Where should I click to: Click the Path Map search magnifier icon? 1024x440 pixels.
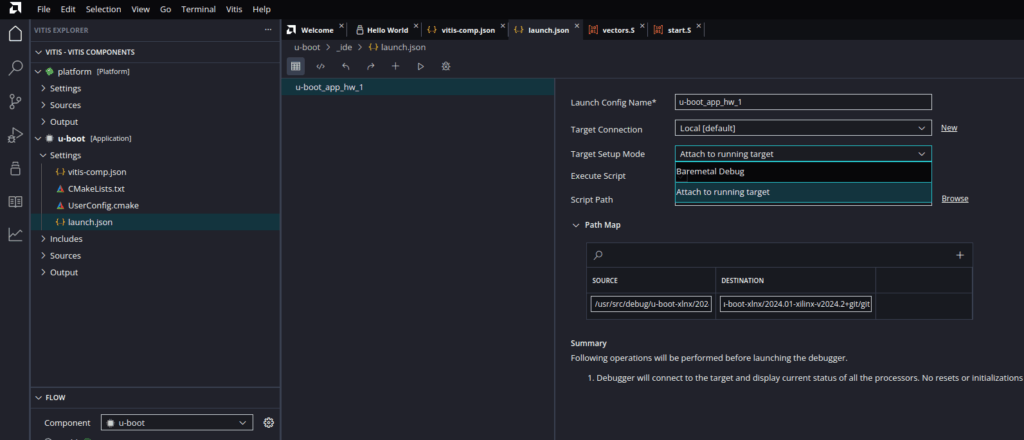pos(598,255)
